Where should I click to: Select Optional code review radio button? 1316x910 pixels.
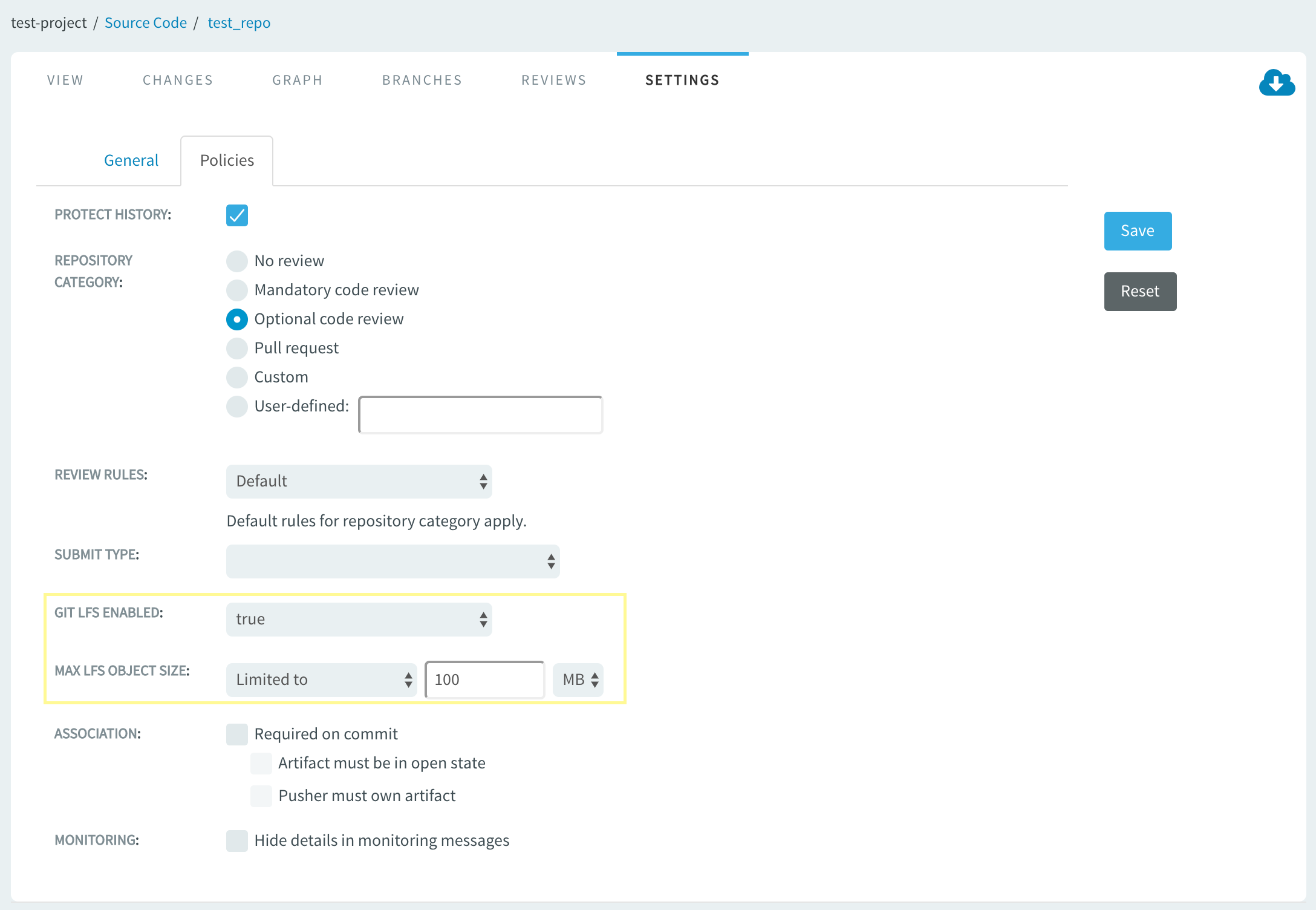(237, 319)
